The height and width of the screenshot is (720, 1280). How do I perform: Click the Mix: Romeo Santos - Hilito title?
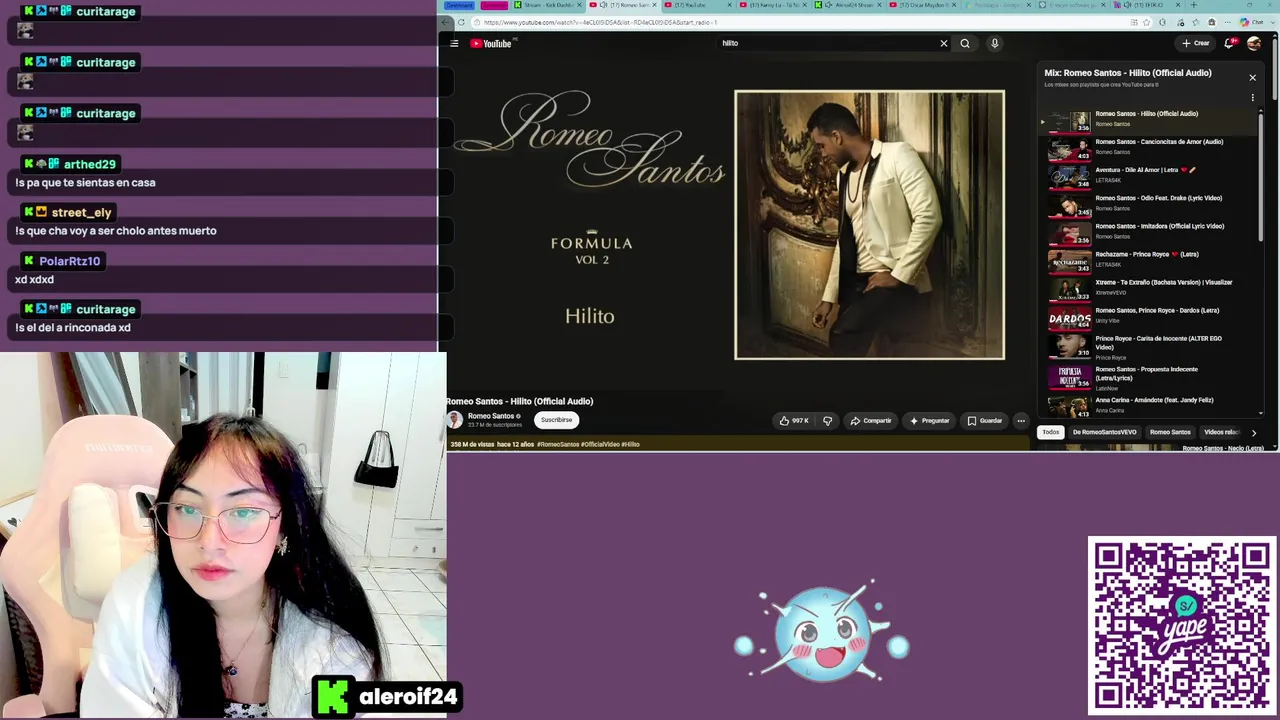1127,73
